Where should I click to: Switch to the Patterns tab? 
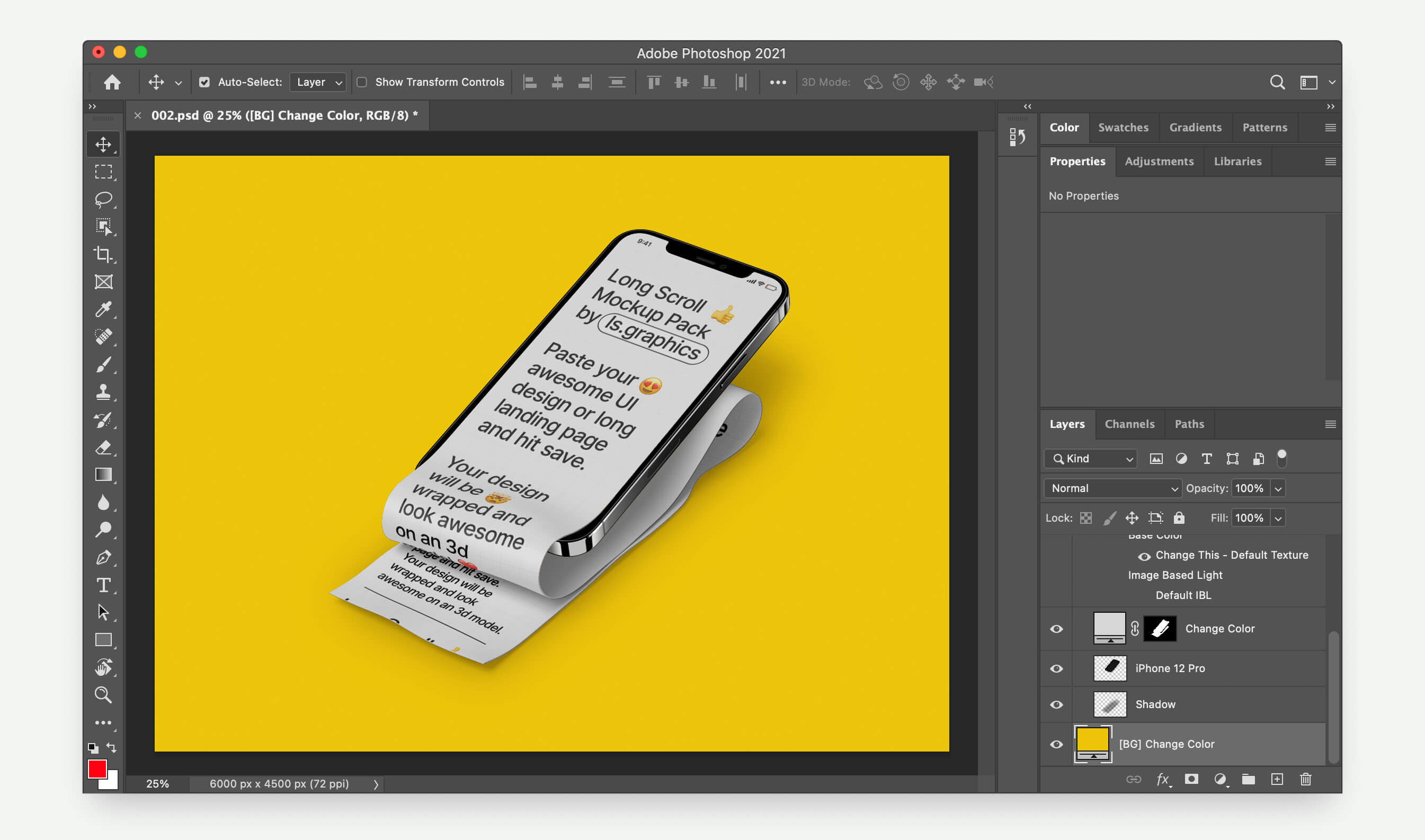1264,127
